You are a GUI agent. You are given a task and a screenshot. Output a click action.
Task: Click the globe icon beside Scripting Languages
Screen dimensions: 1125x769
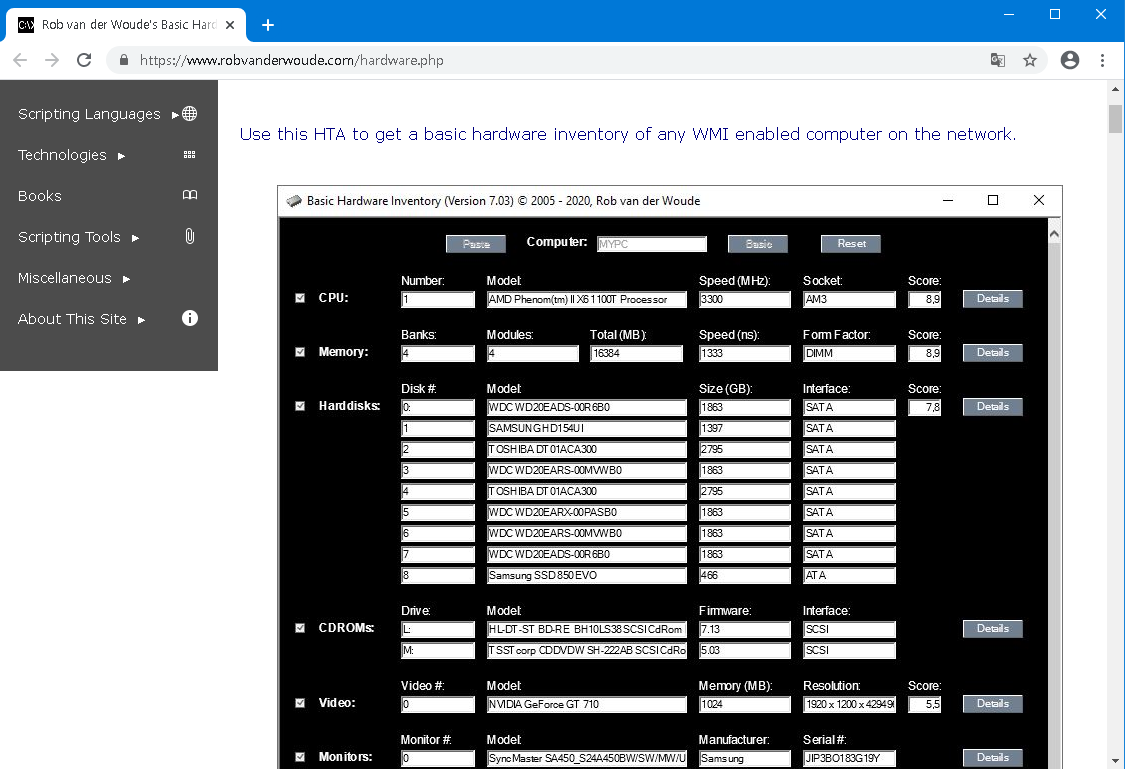[189, 113]
